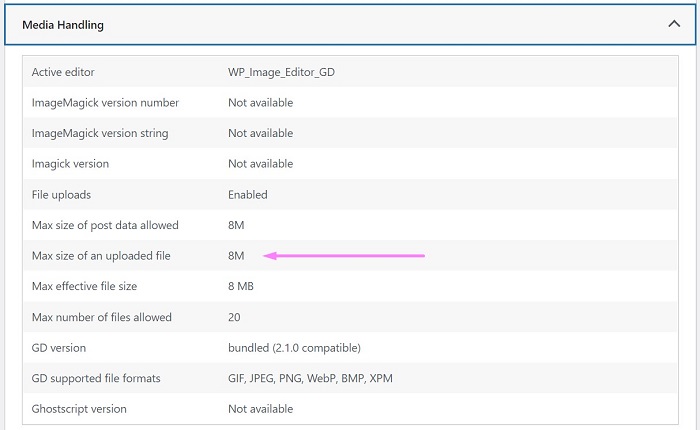Click the 8M value beside the pink arrow
This screenshot has height=430, width=700.
coord(236,256)
